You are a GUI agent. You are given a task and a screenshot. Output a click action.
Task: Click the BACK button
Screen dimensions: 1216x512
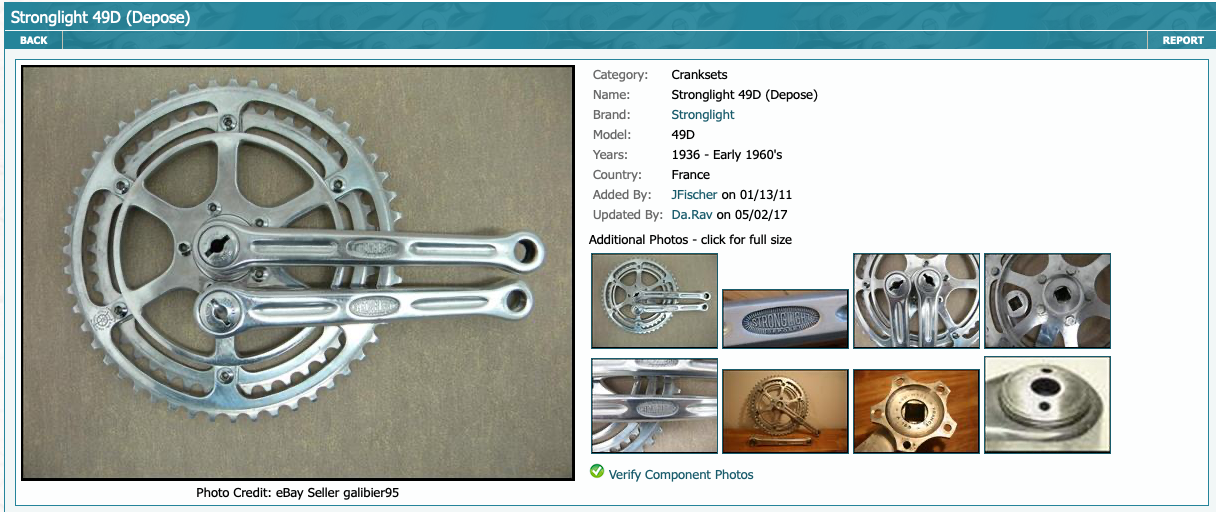(x=33, y=40)
